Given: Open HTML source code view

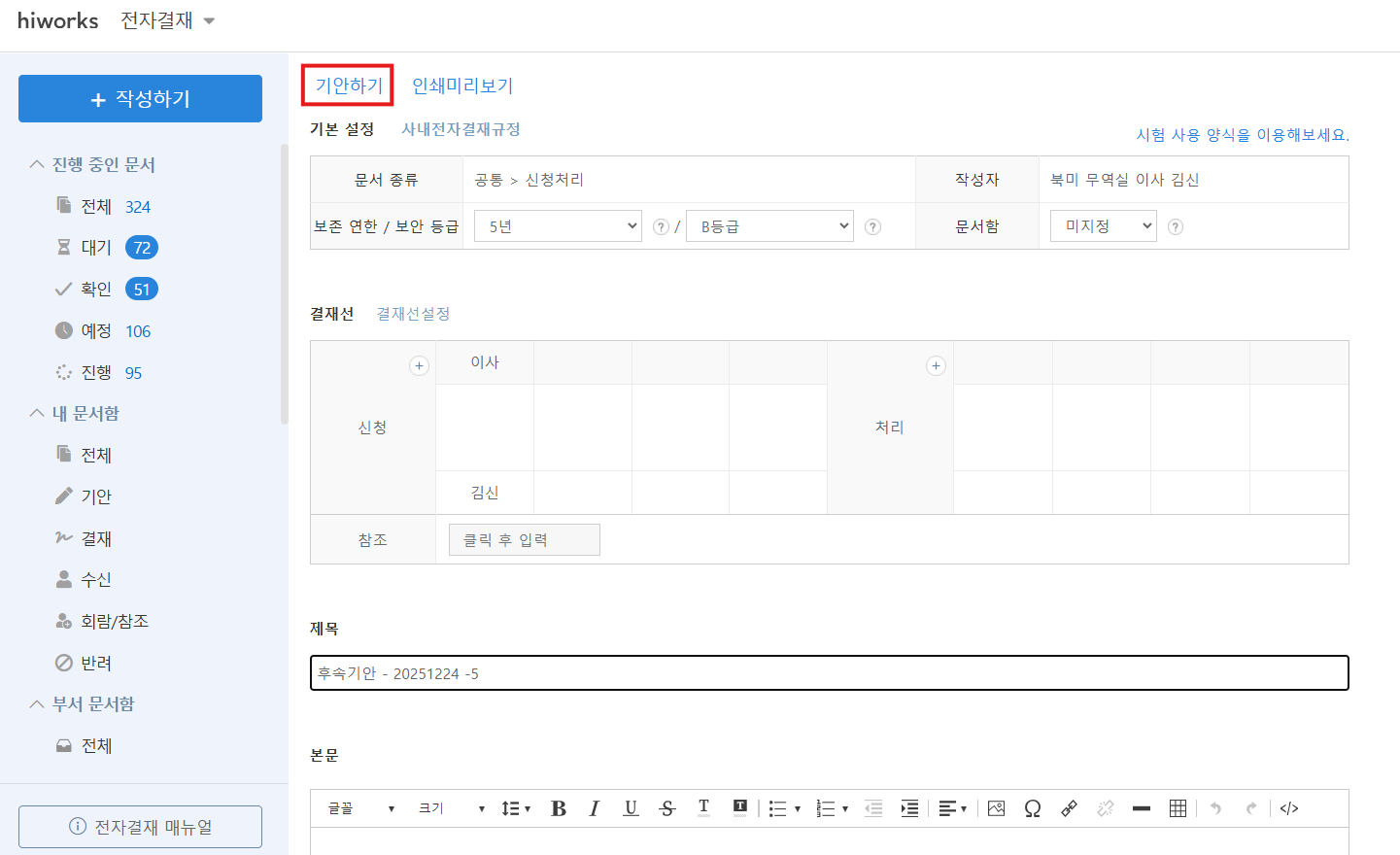Looking at the screenshot, I should pos(1289,808).
